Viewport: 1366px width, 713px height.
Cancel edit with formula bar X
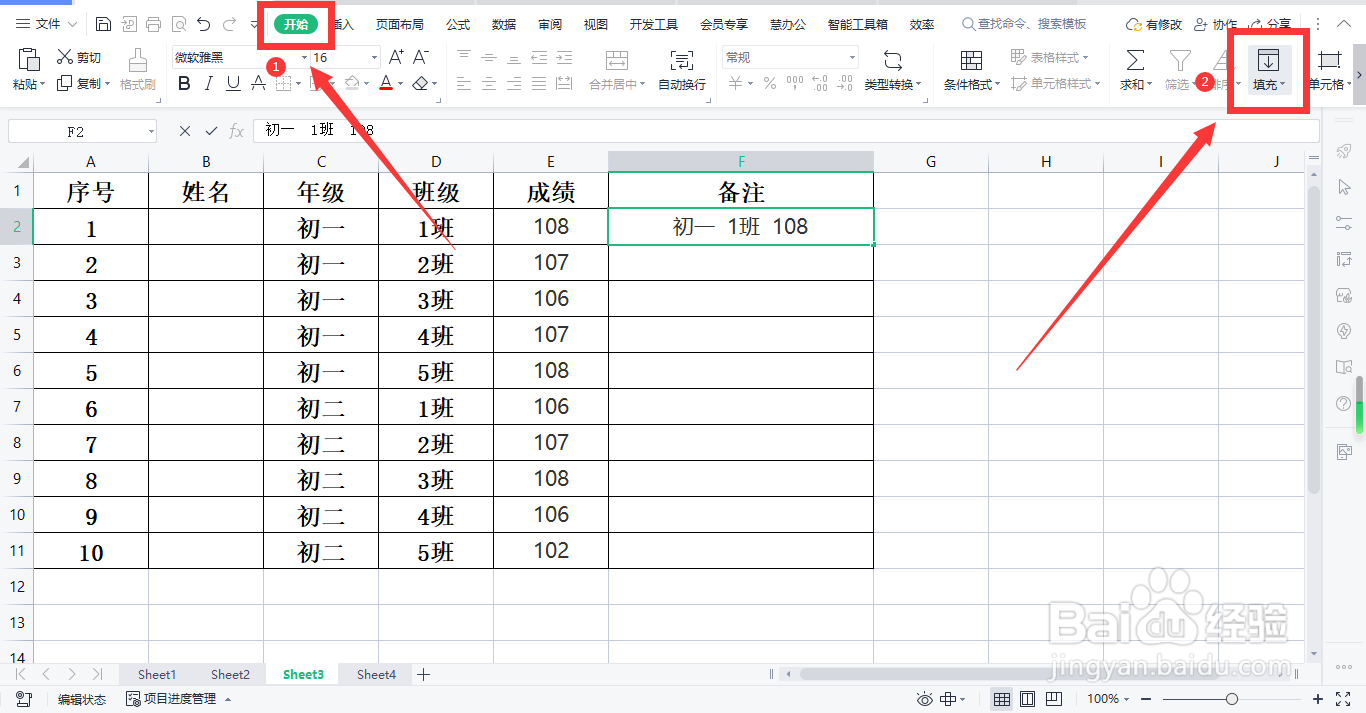coord(185,131)
